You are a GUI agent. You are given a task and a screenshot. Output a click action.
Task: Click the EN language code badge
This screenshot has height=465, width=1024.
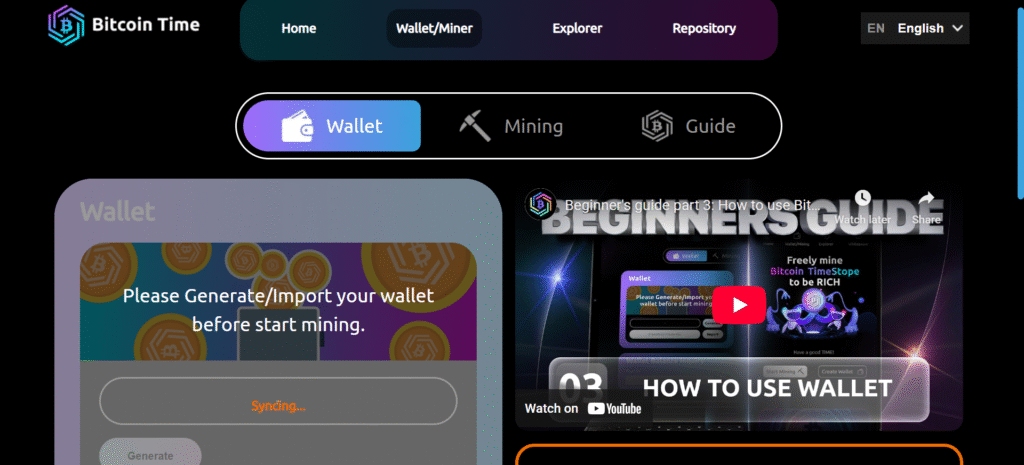tap(876, 28)
